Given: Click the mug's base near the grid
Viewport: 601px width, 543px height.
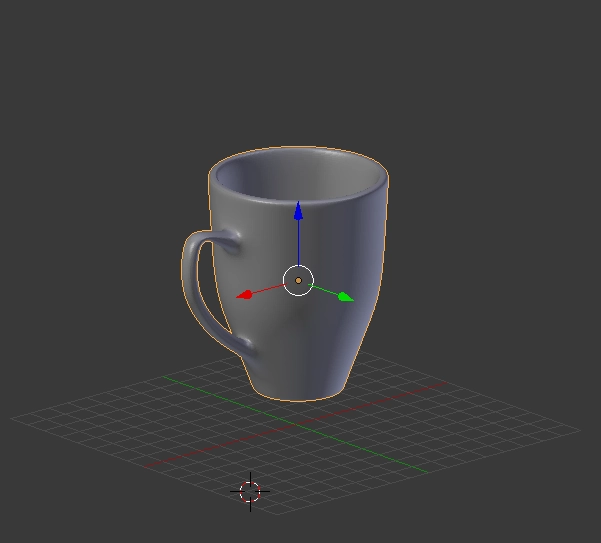Looking at the screenshot, I should [298, 388].
